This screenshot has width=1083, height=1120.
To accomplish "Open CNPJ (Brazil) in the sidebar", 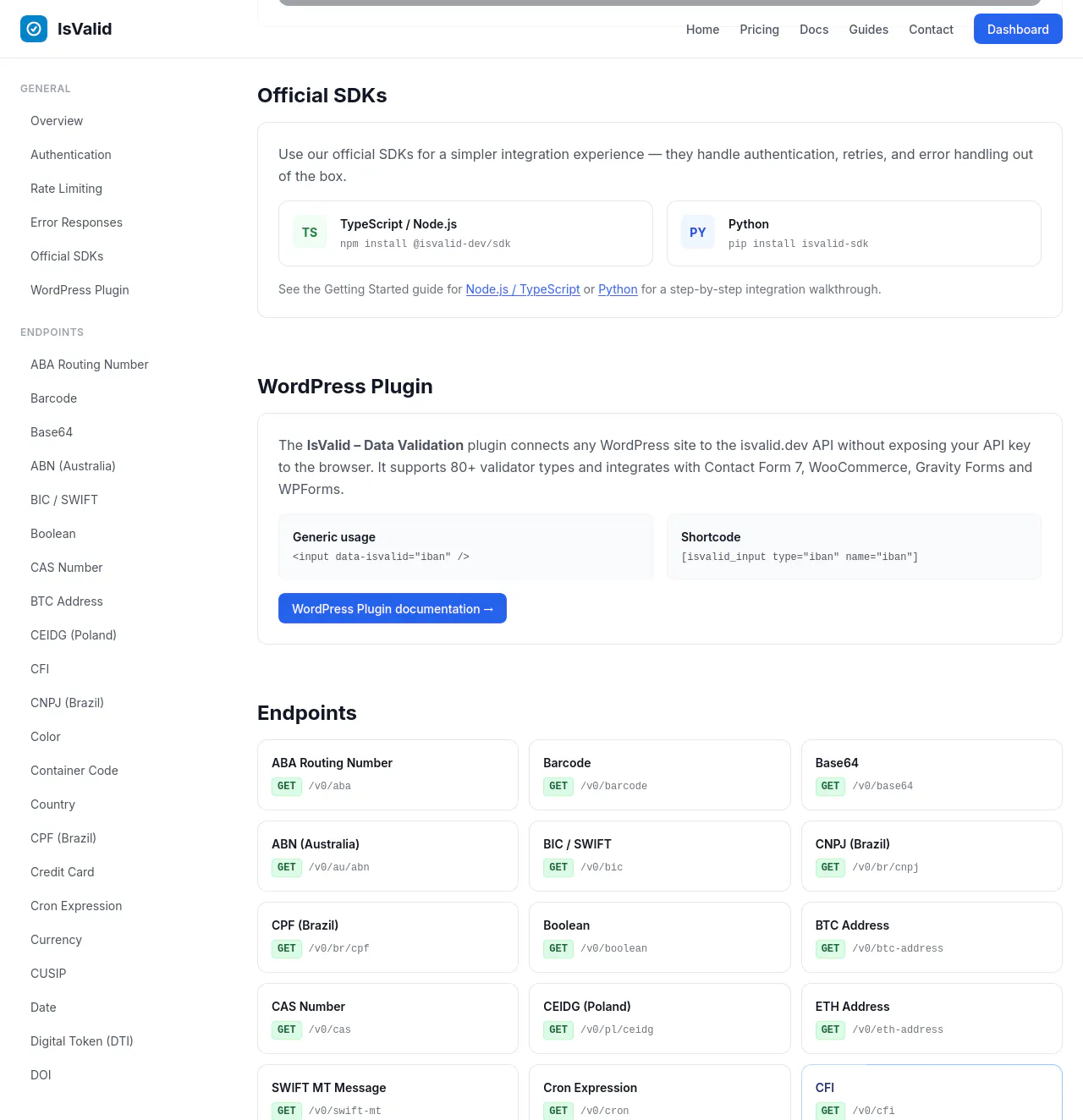I will (x=67, y=703).
